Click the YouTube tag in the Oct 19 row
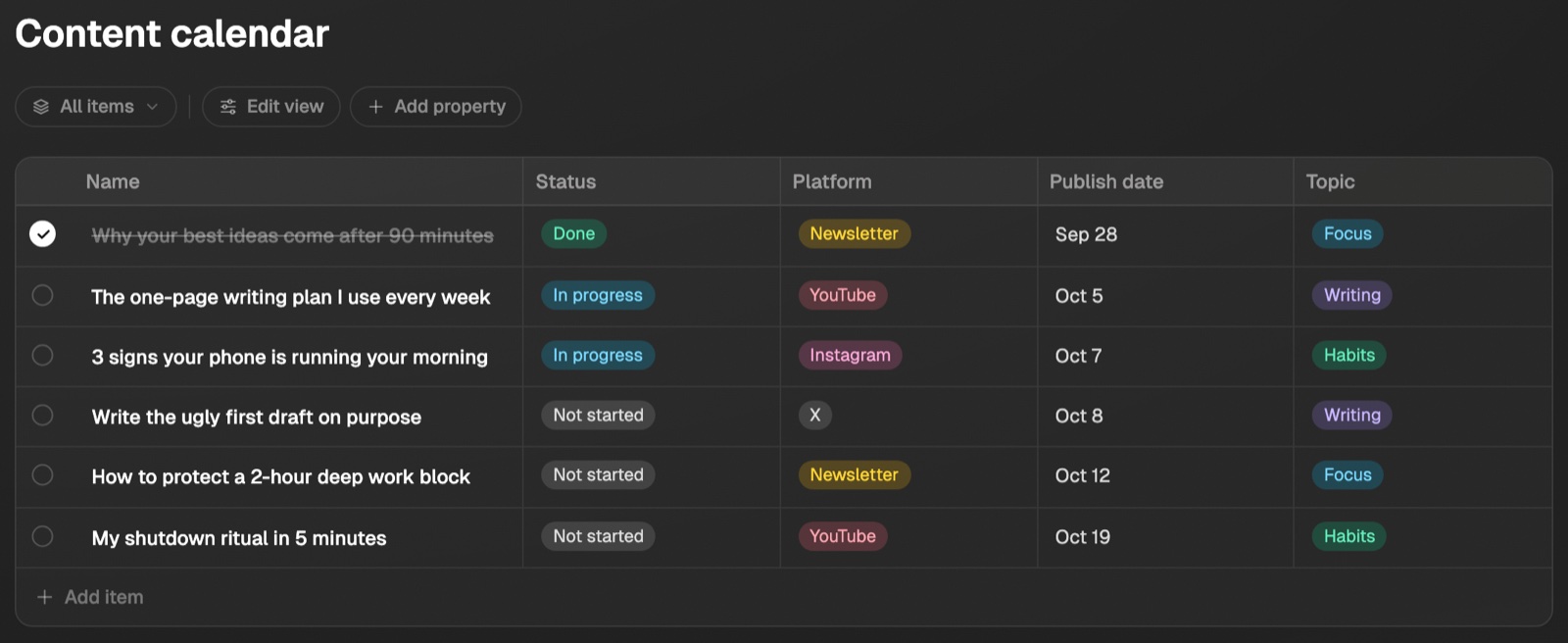 tap(843, 536)
